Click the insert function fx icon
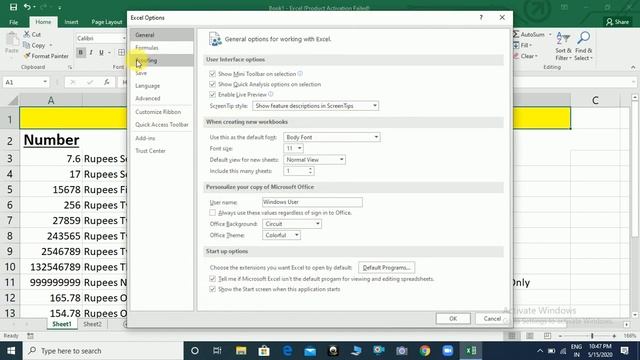Image resolution: width=640 pixels, height=360 pixels. [107, 82]
